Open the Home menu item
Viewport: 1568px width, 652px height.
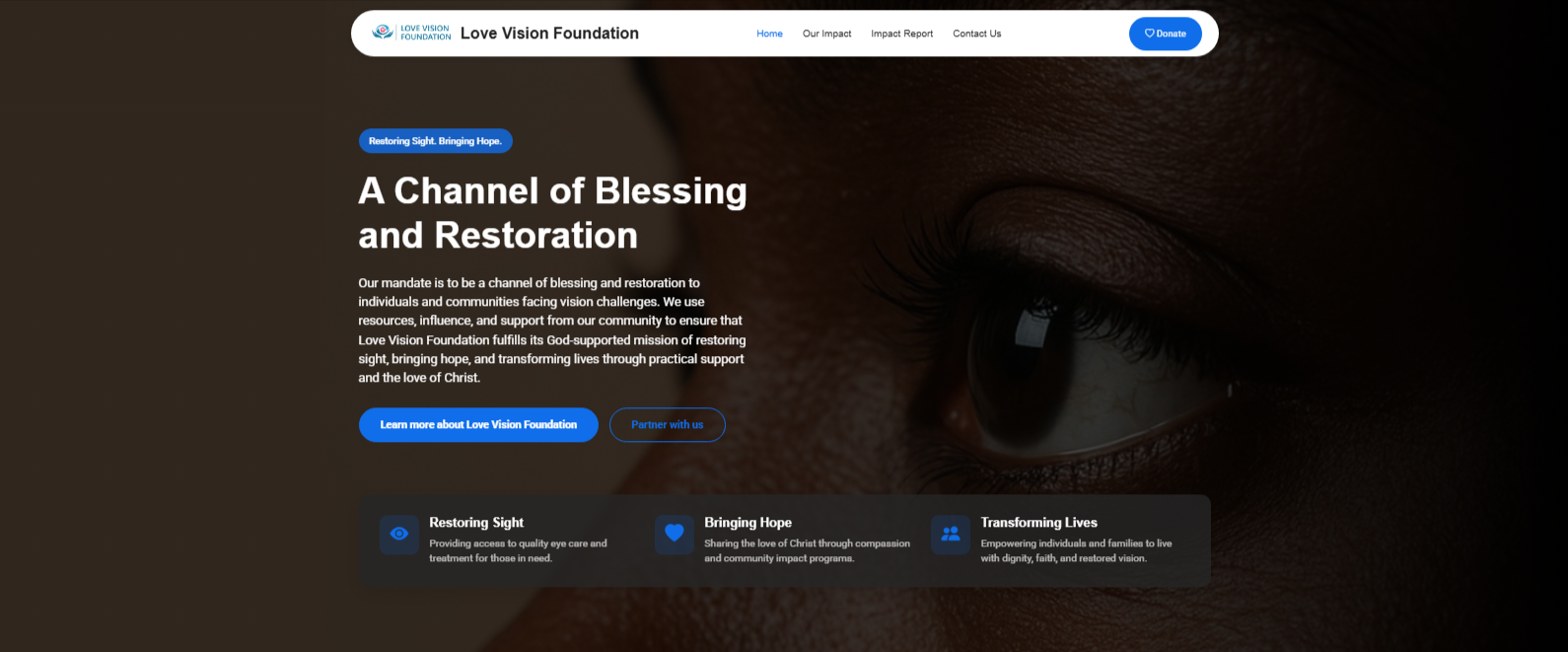click(769, 34)
